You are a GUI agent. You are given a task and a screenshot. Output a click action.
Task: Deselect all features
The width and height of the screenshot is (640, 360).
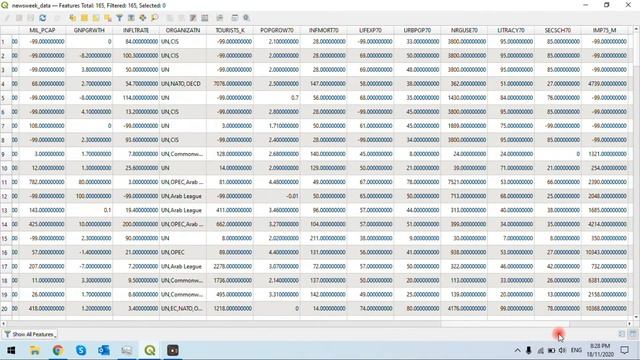click(x=108, y=18)
